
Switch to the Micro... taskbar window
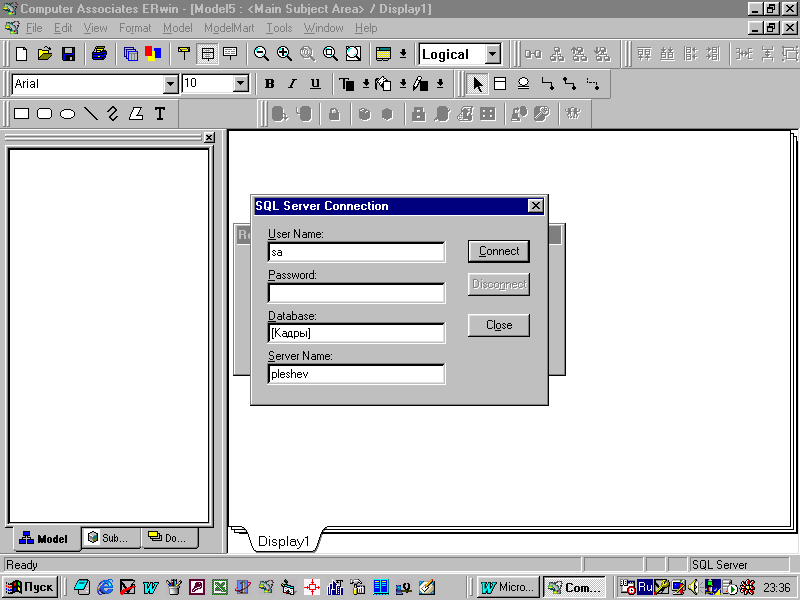coord(508,587)
